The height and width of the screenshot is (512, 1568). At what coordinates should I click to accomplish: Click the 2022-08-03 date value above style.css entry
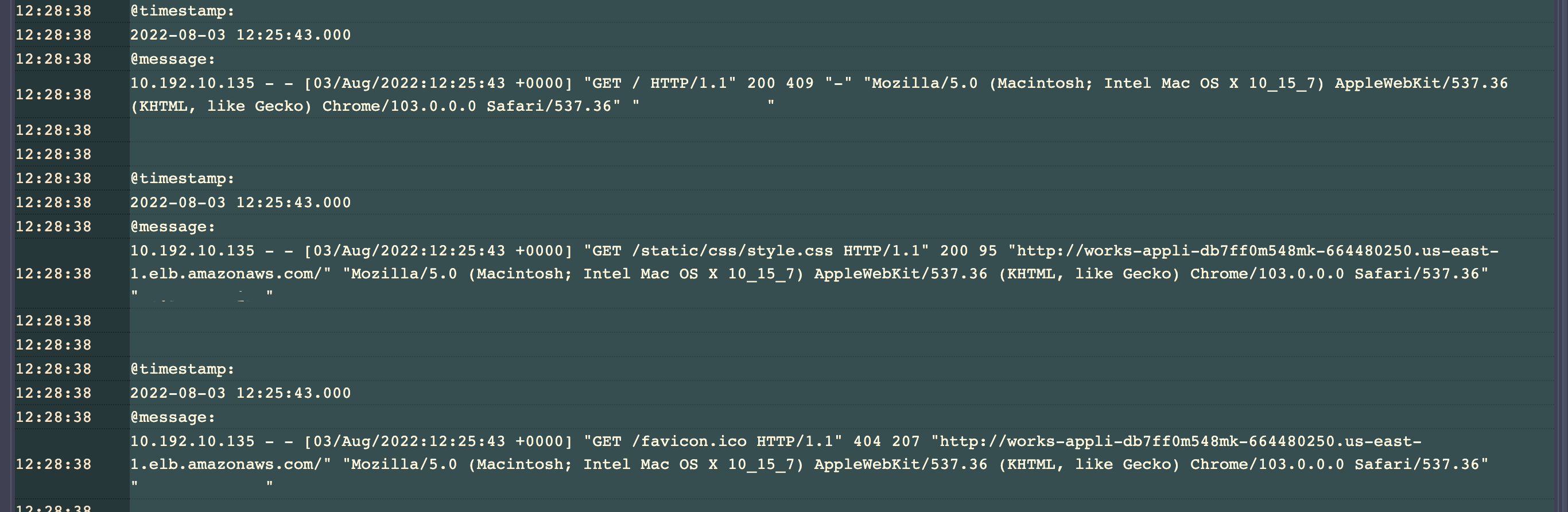pos(178,202)
